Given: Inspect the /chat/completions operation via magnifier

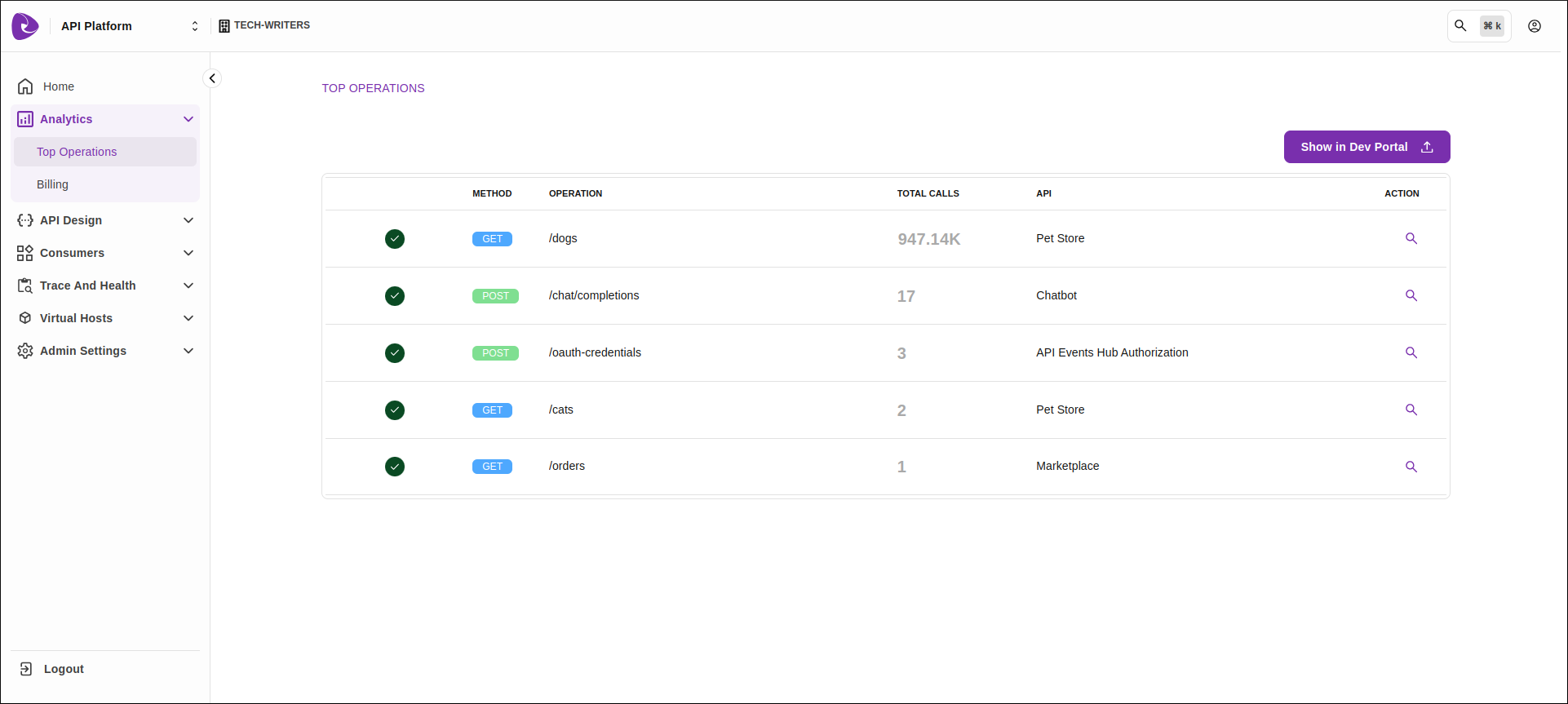Looking at the screenshot, I should click(1411, 295).
